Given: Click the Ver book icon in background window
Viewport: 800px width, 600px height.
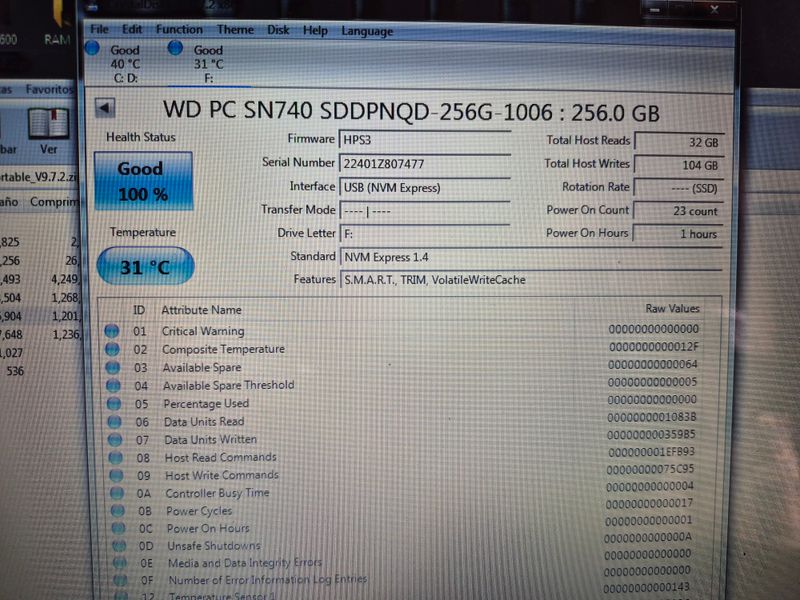Looking at the screenshot, I should pos(48,123).
